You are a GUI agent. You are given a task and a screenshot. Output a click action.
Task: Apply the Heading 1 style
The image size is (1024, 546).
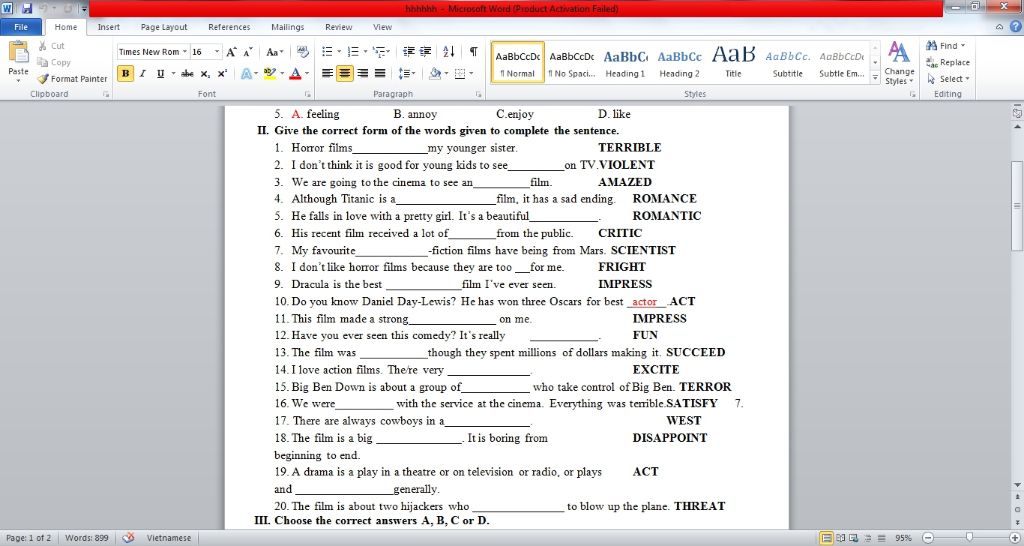pyautogui.click(x=625, y=63)
